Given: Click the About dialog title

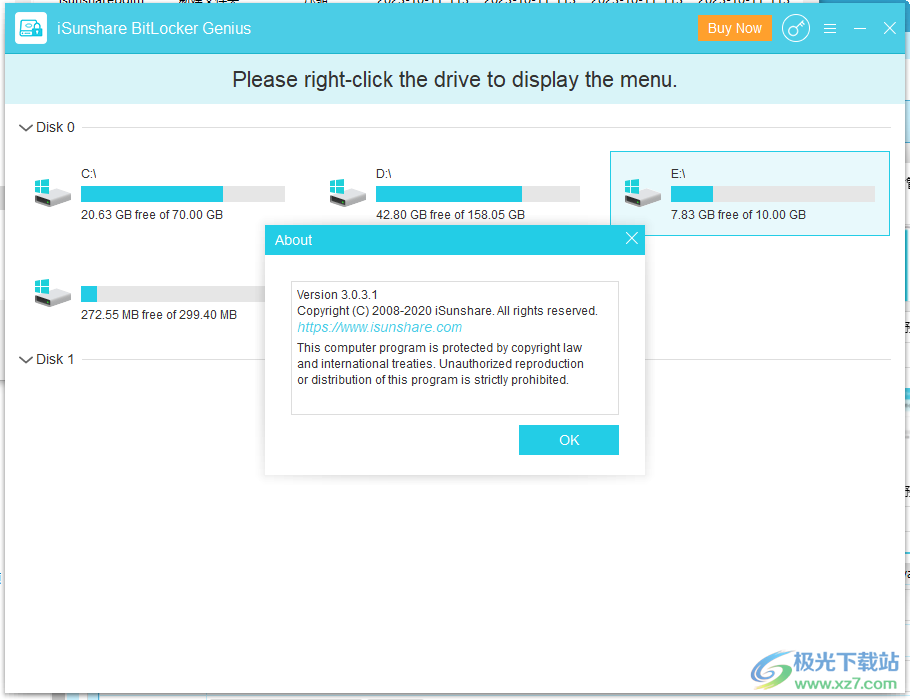Looking at the screenshot, I should click(x=293, y=240).
